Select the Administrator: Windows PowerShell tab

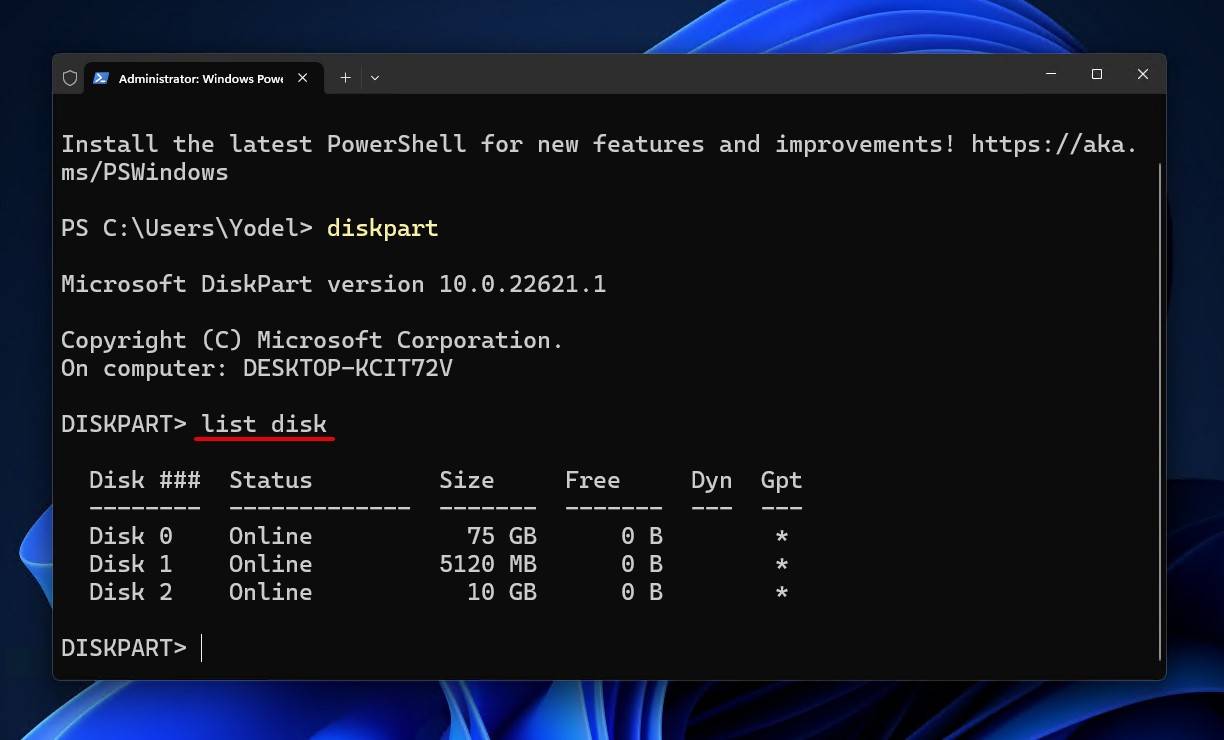[200, 78]
